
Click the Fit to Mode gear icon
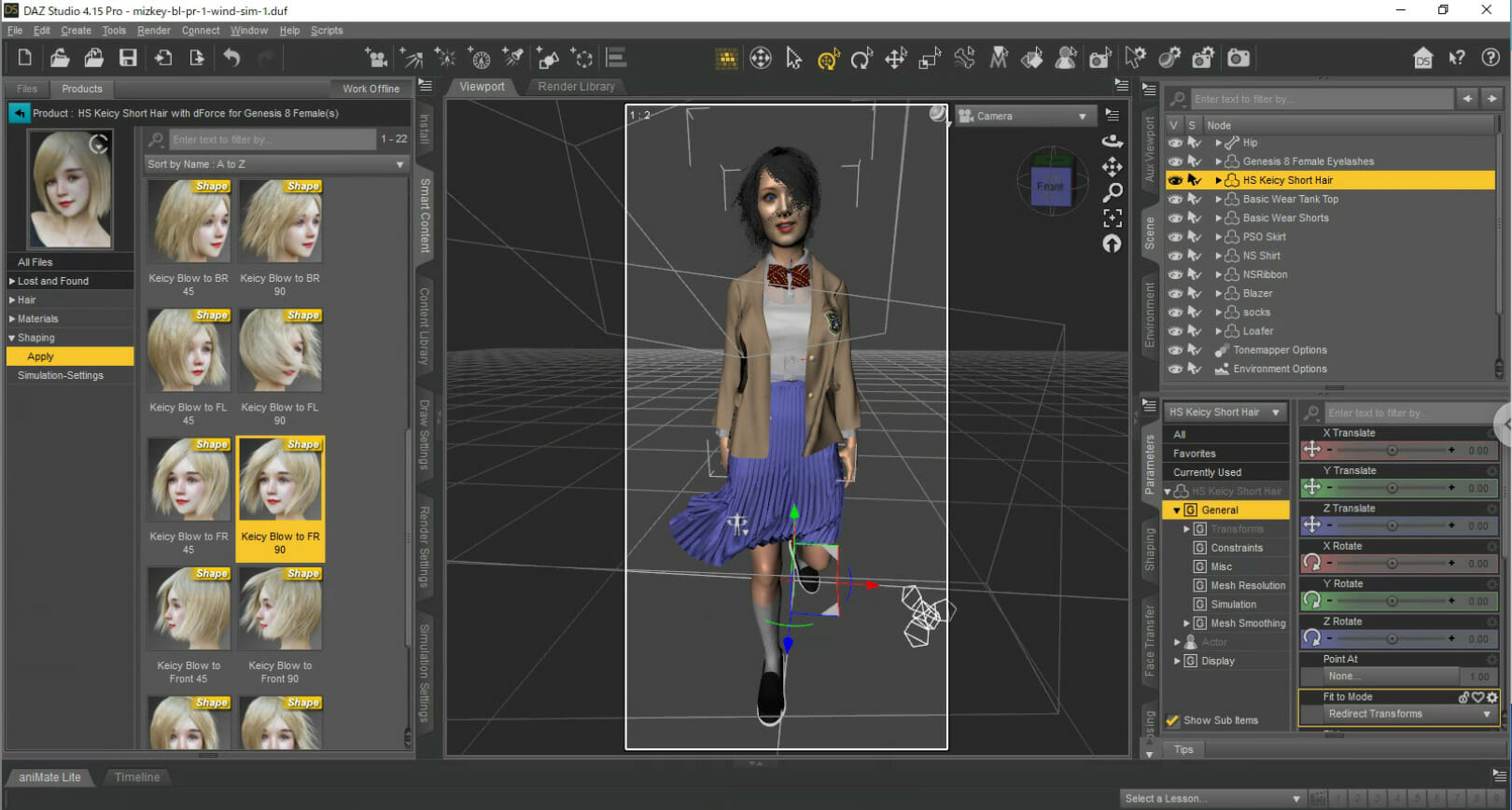click(x=1491, y=697)
